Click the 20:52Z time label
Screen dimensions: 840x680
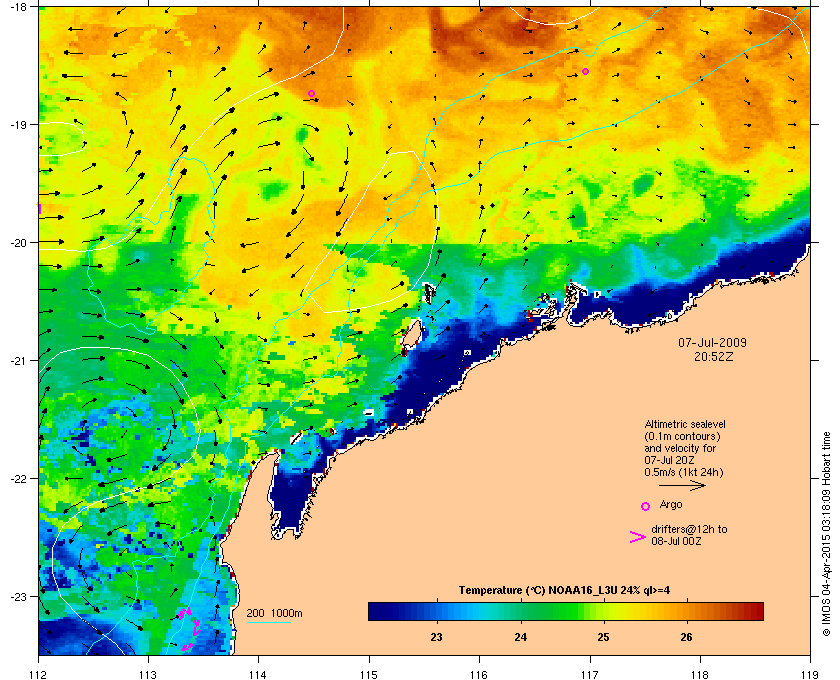click(714, 356)
